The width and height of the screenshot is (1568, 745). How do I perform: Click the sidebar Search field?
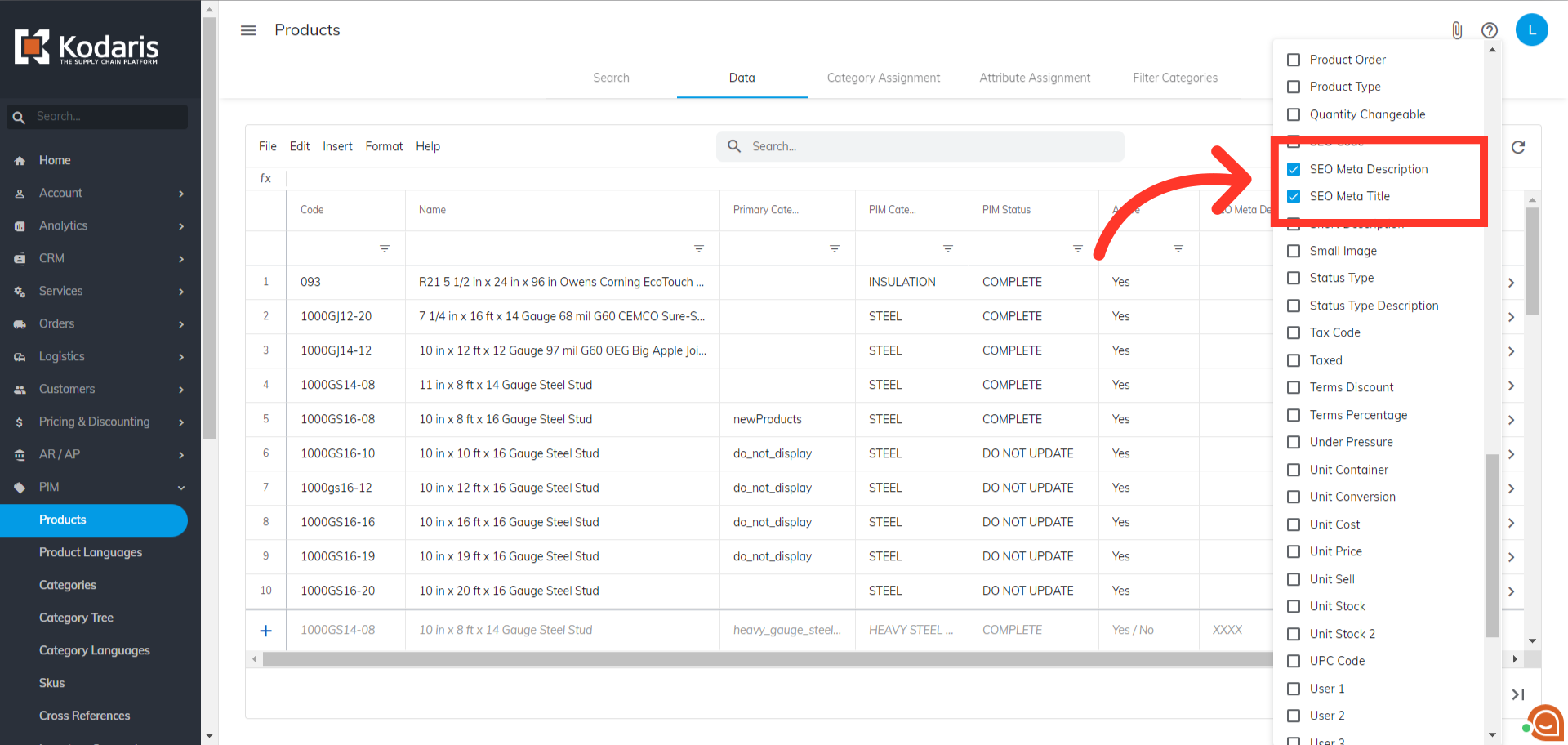click(97, 117)
